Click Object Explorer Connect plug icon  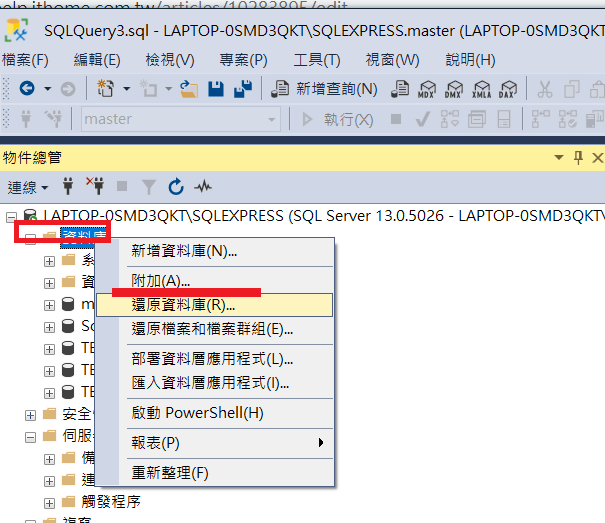68,186
